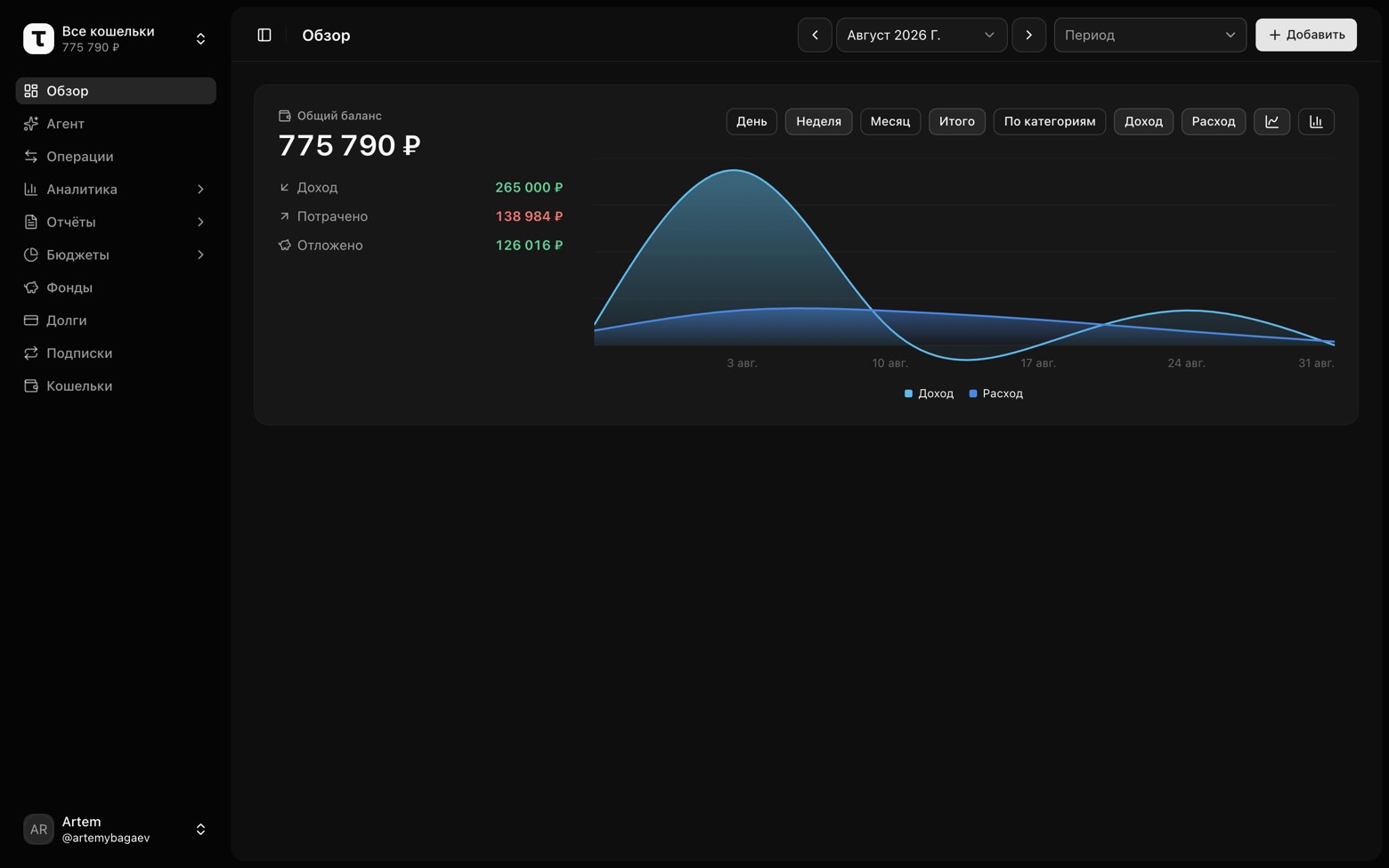The height and width of the screenshot is (868, 1389).
Task: Open the Операции page
Action: [x=116, y=157]
